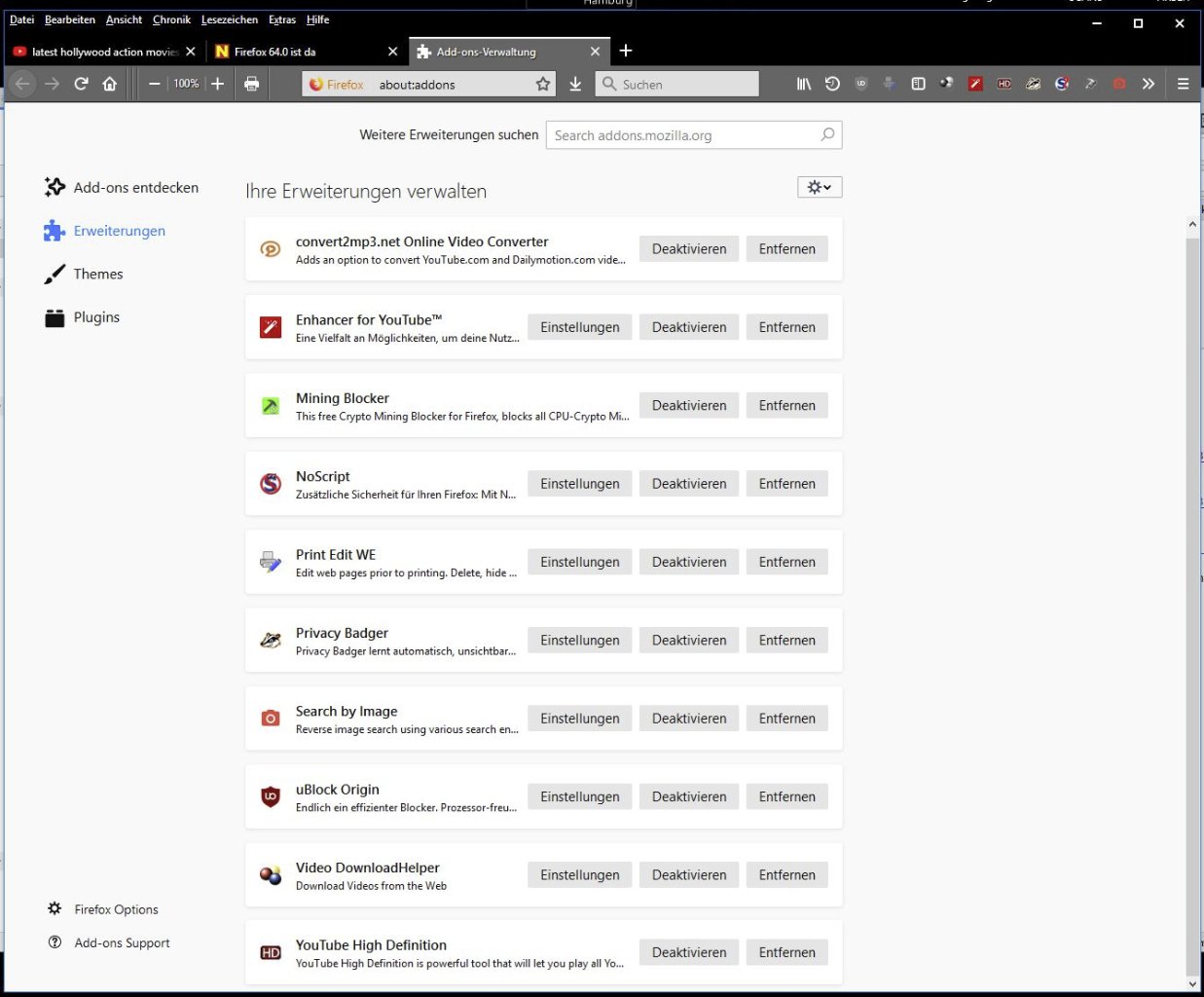Zoom in with the plus button
The image size is (1204, 997).
coord(218,84)
